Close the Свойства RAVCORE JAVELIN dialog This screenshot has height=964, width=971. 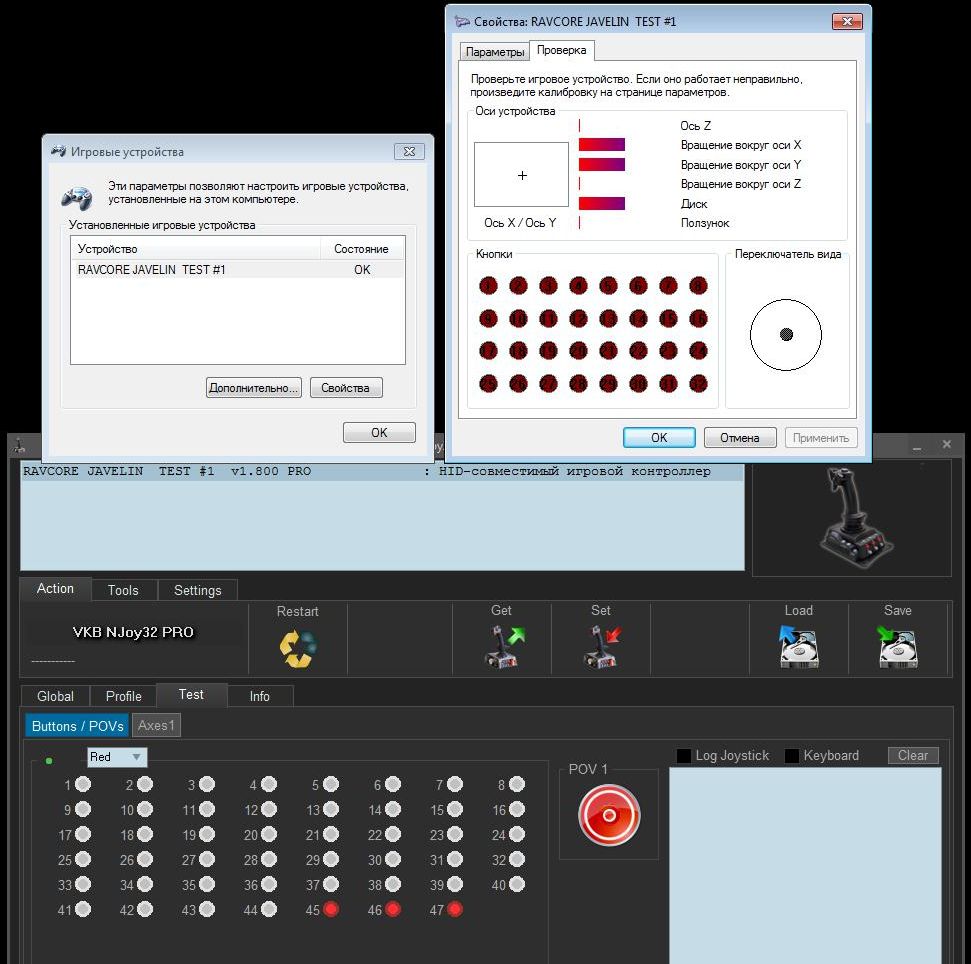(x=847, y=21)
